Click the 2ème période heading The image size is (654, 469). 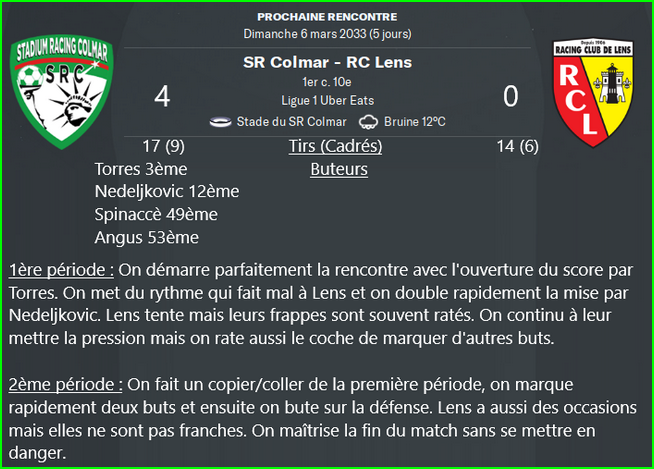(x=65, y=384)
